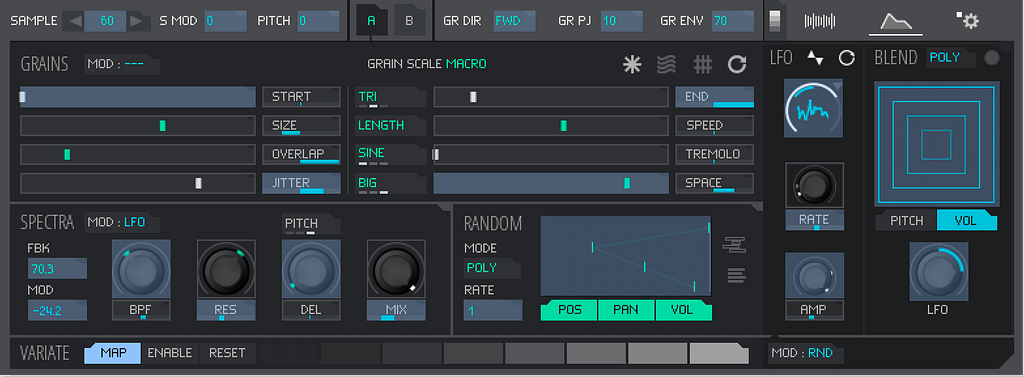Viewport: 1024px width, 377px height.
Task: Select the next sample arrow
Action: (x=136, y=21)
